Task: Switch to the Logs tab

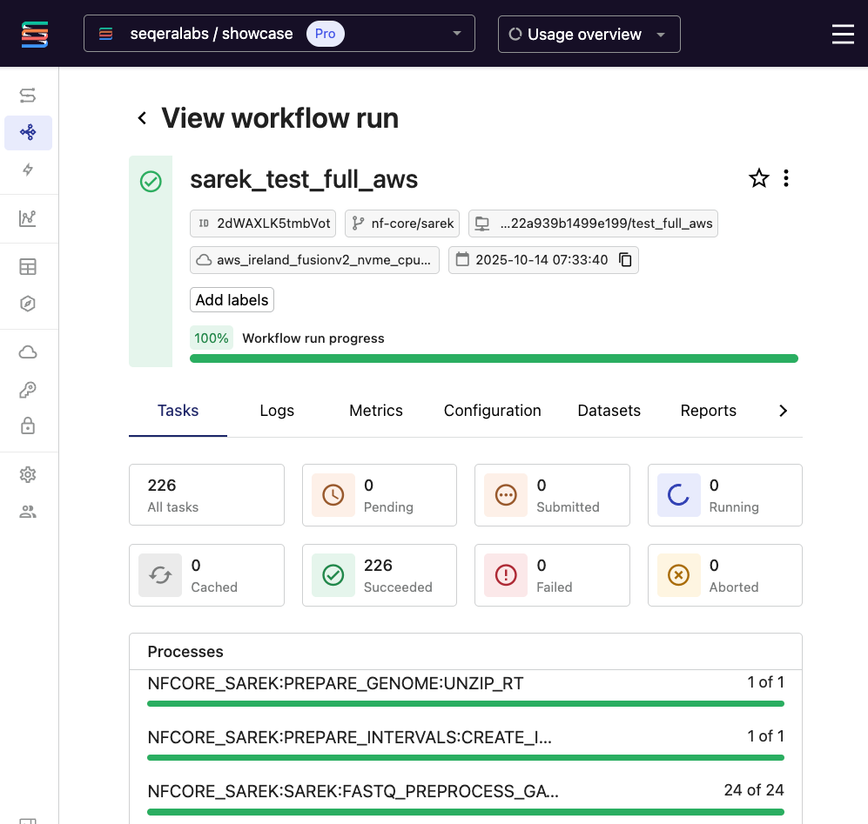Action: pyautogui.click(x=276, y=410)
